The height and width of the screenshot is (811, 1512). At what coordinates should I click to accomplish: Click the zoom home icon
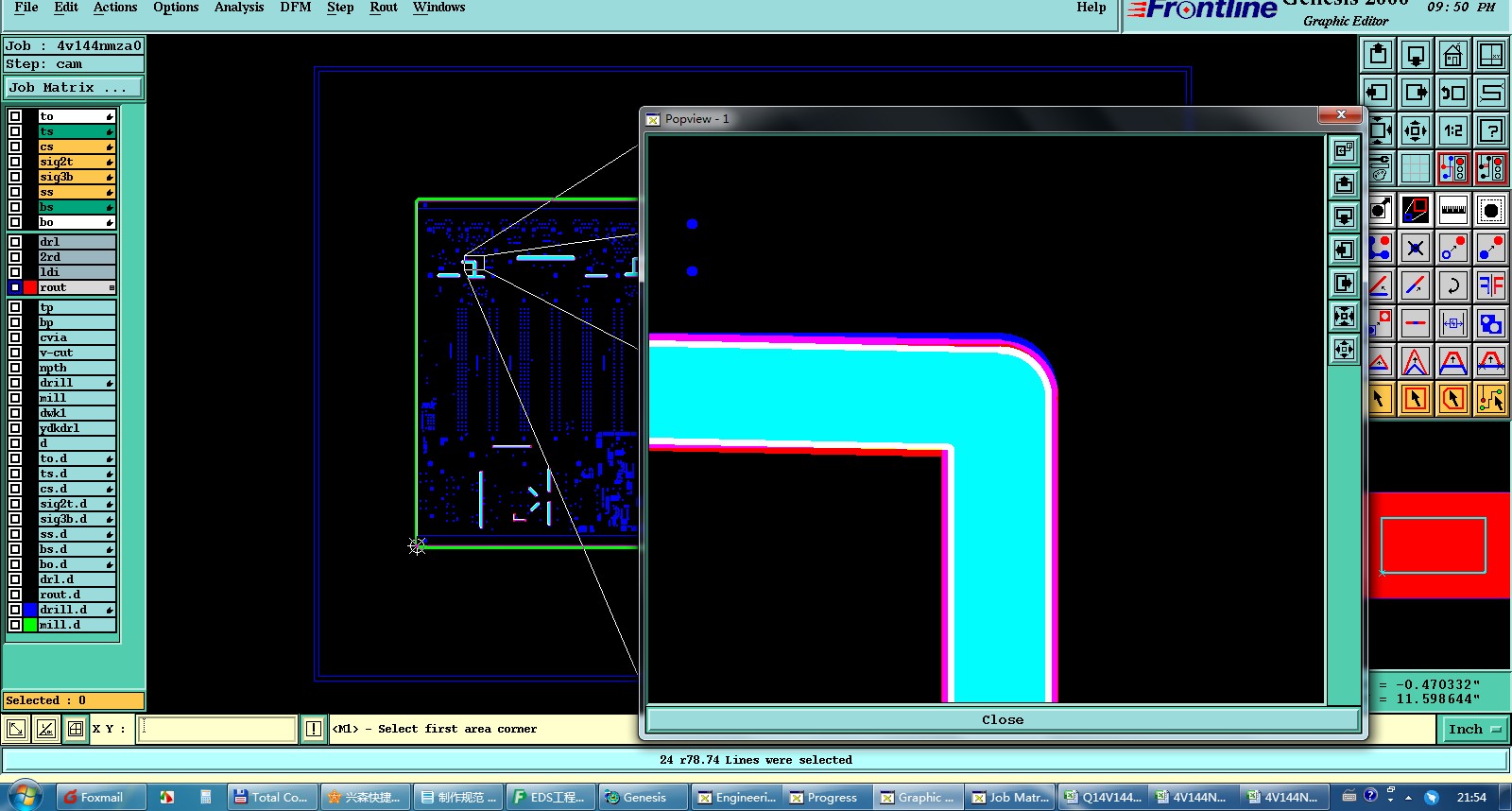(1453, 55)
